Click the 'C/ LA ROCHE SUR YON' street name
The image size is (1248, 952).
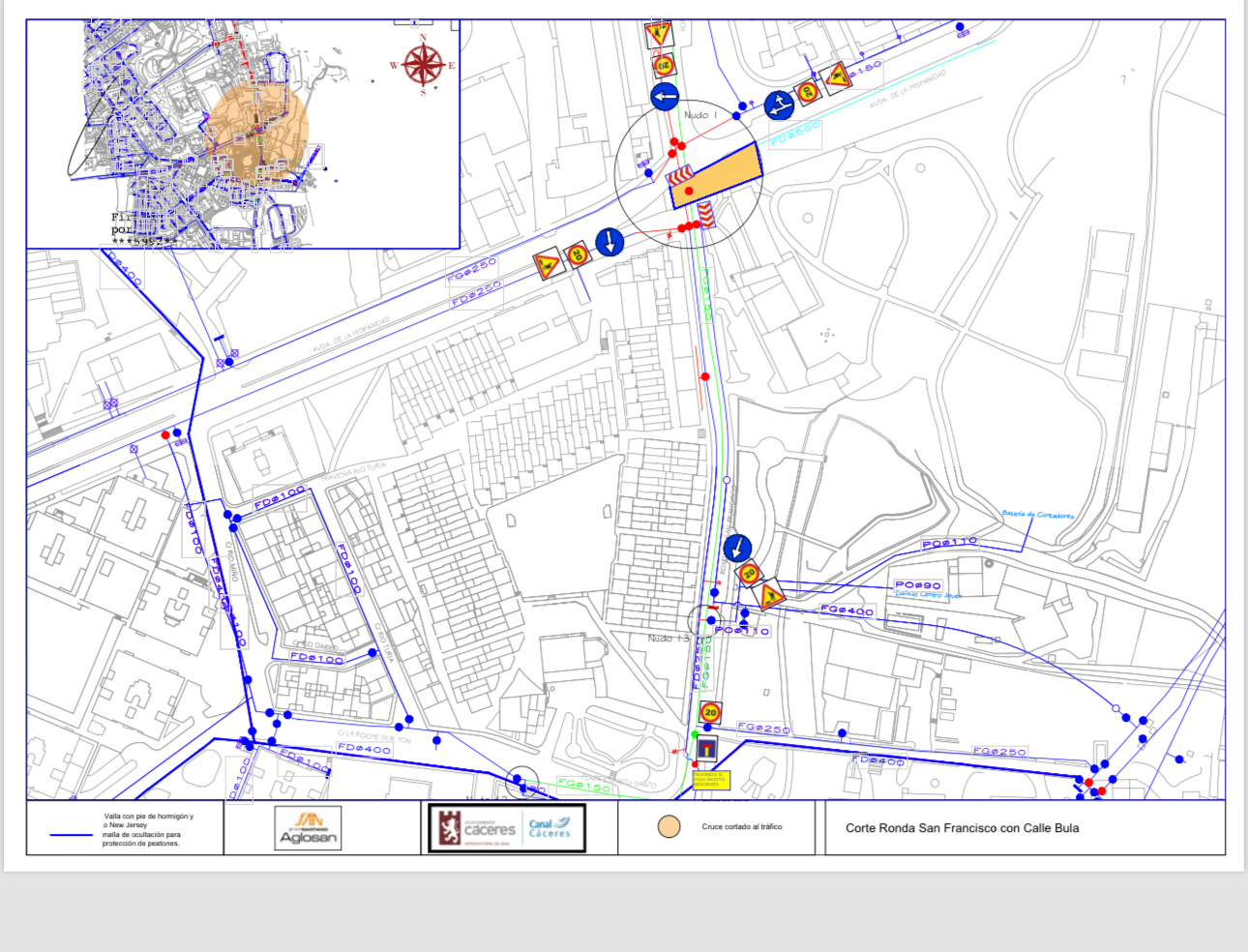coord(374,737)
